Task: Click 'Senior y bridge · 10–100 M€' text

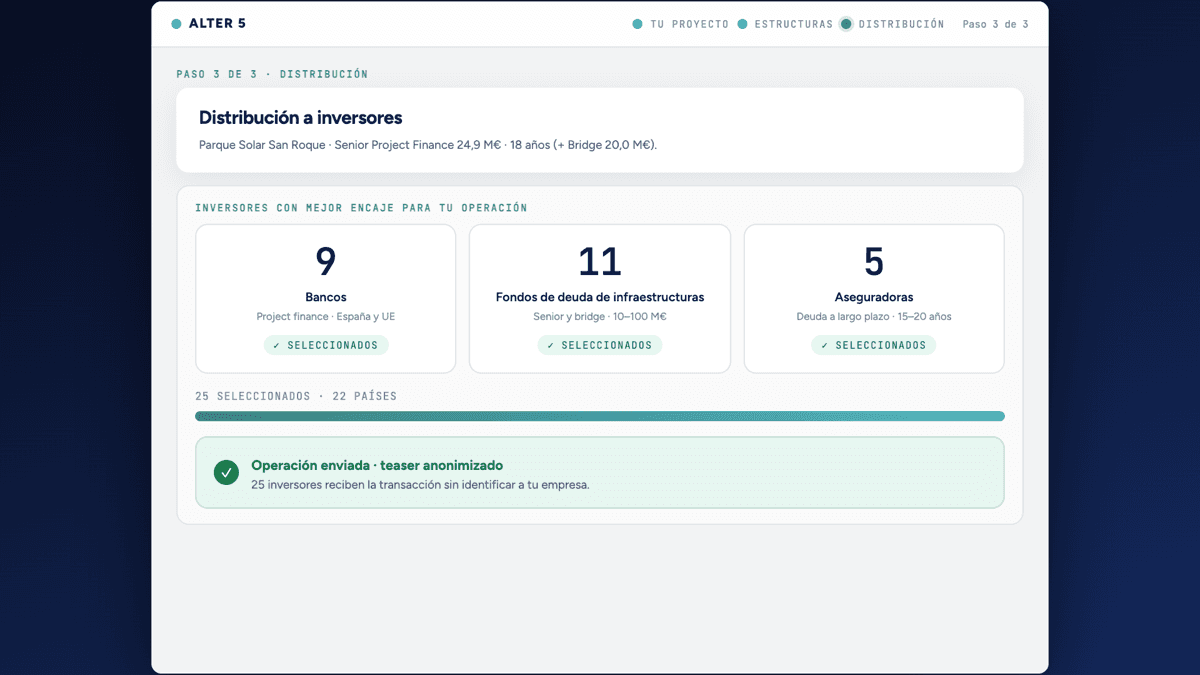Action: point(600,317)
